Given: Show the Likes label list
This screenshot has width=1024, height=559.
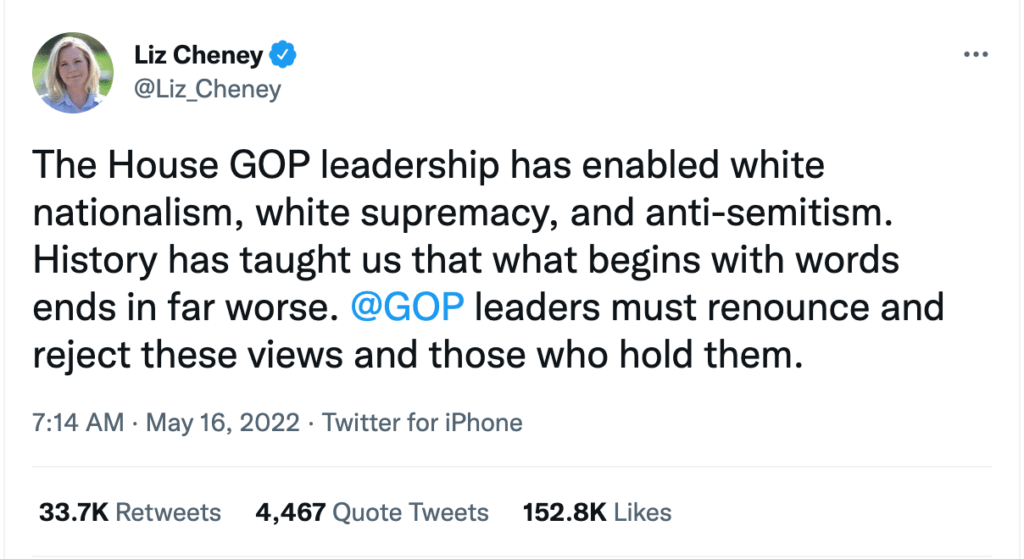Looking at the screenshot, I should coord(643,513).
